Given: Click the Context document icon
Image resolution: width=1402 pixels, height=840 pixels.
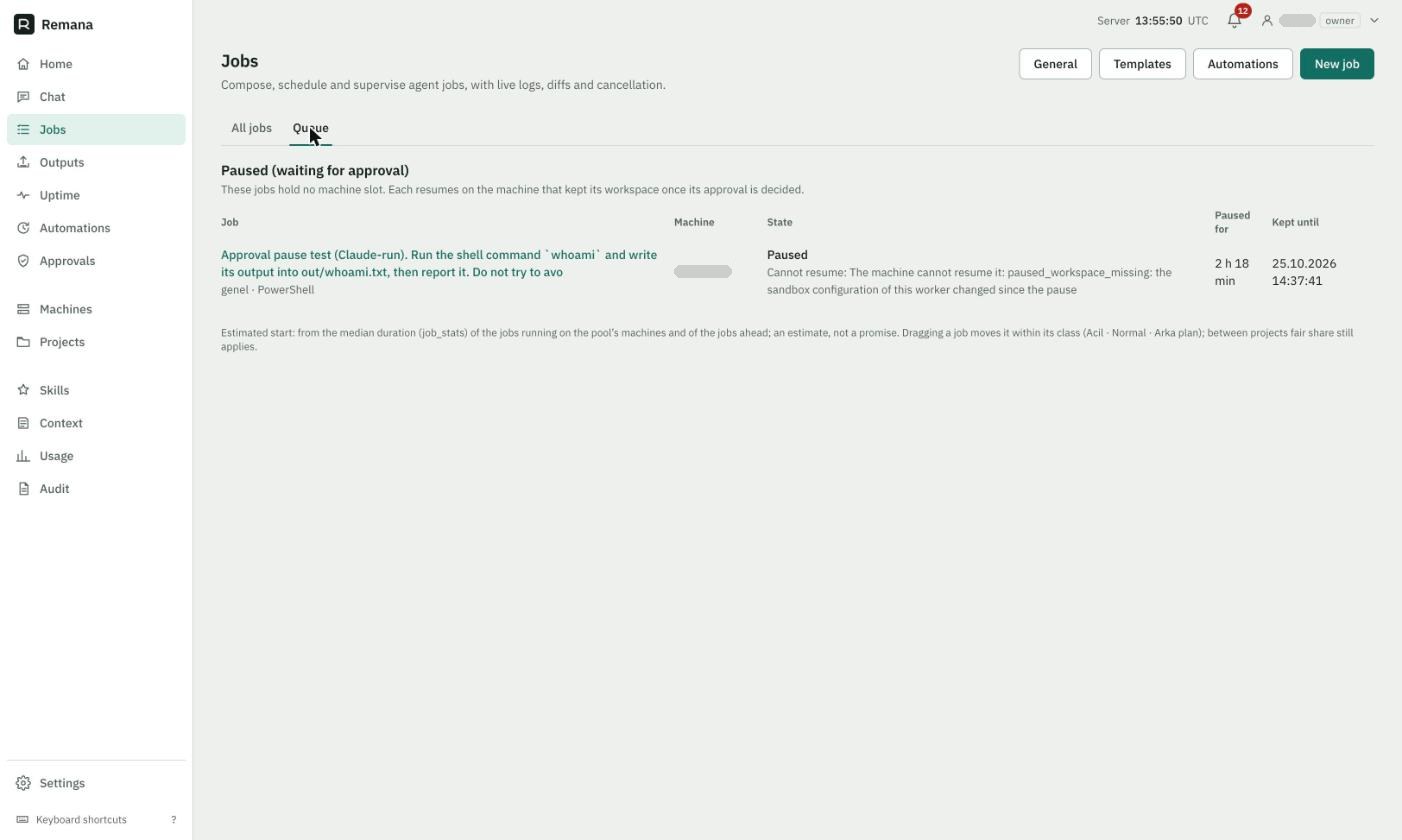Looking at the screenshot, I should point(23,423).
